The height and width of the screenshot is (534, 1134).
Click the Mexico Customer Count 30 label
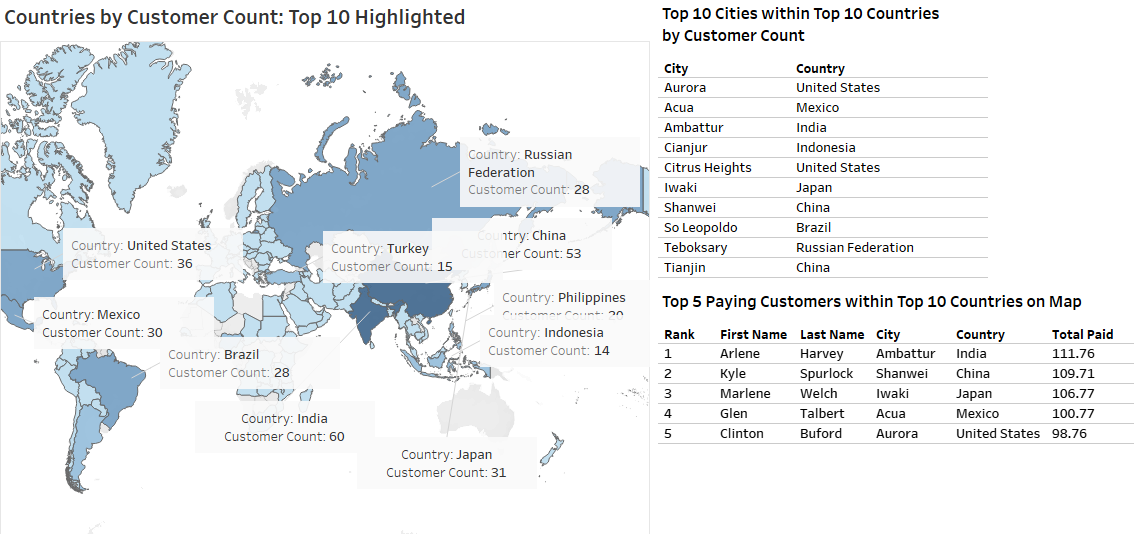click(x=102, y=324)
